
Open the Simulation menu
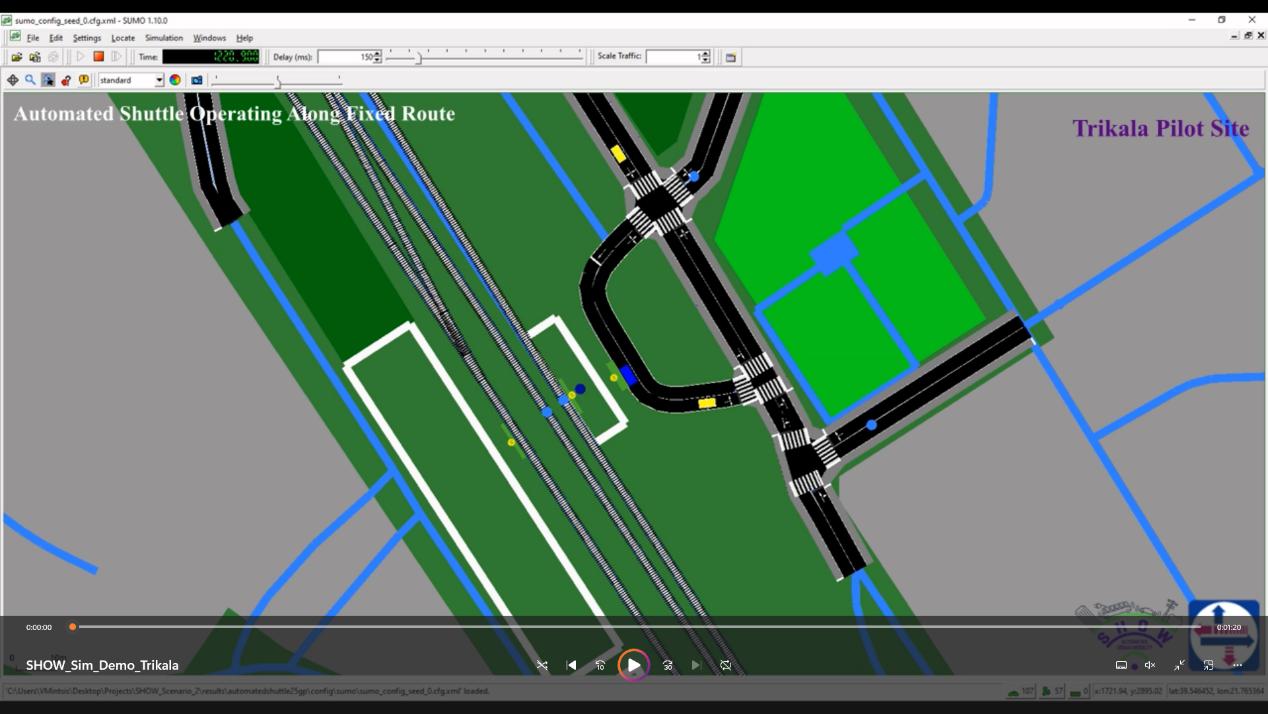pos(164,38)
